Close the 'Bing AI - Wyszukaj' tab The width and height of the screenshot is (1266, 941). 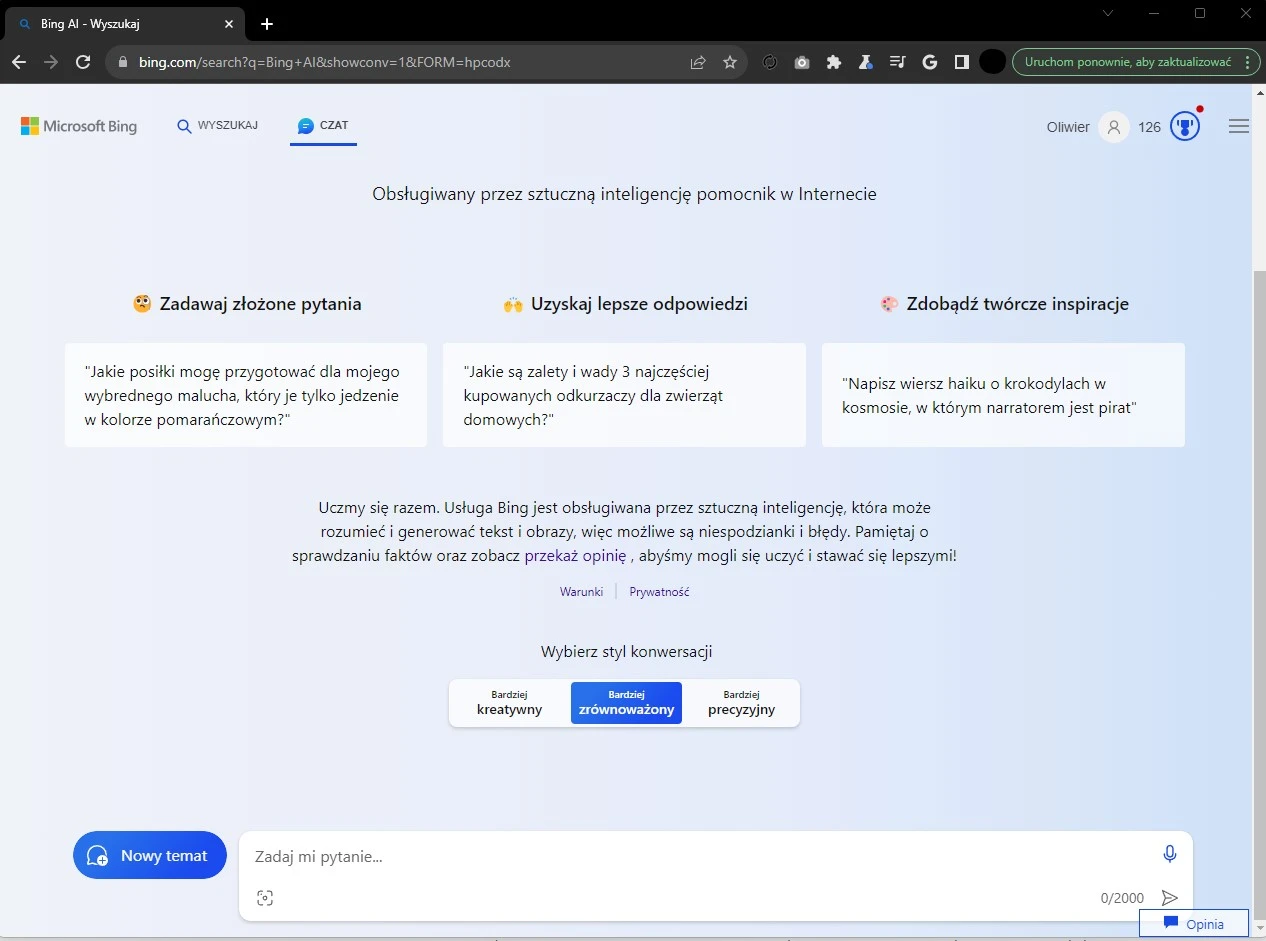click(230, 24)
